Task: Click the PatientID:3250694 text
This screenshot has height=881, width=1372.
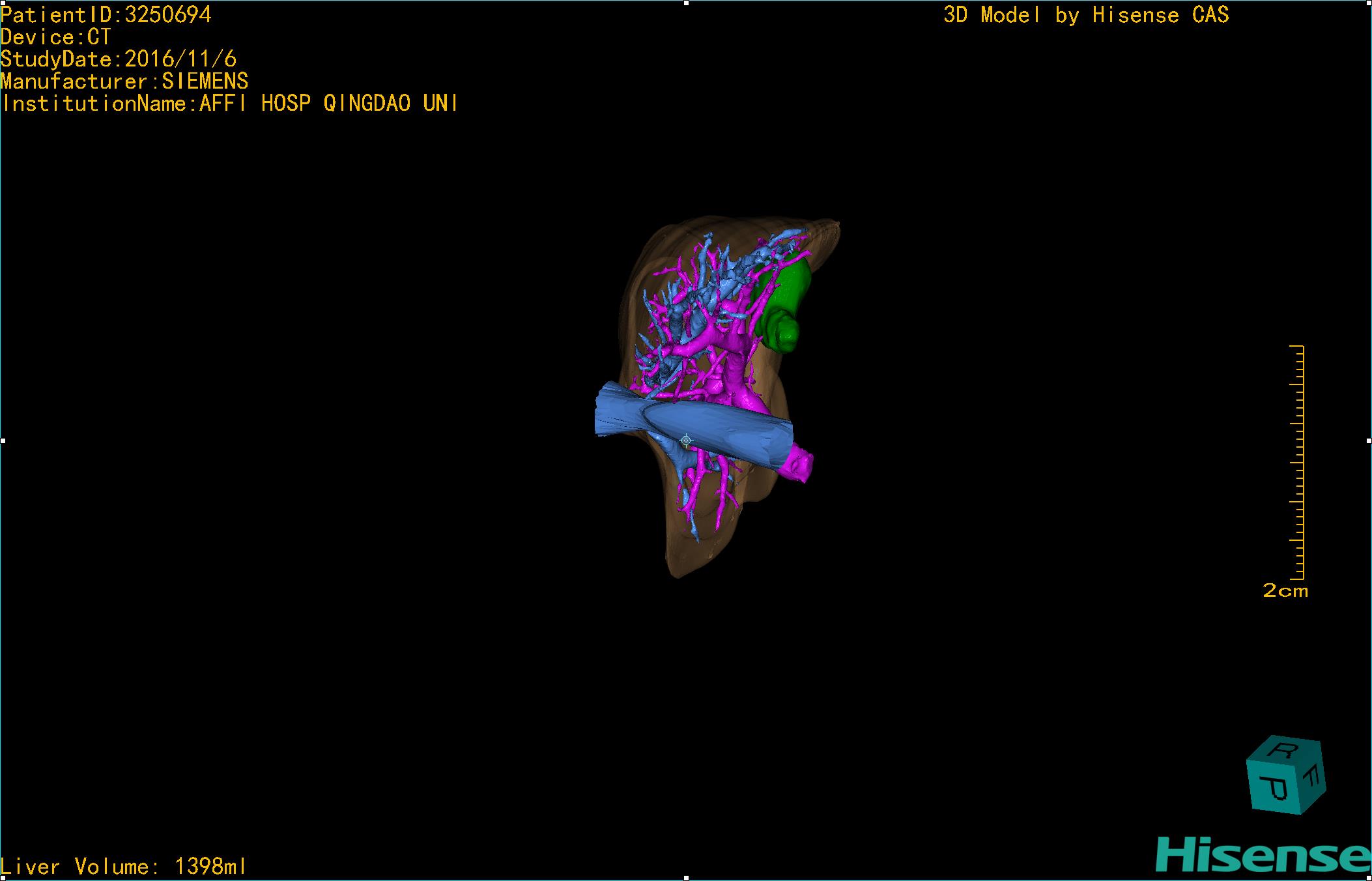Action: 106,15
